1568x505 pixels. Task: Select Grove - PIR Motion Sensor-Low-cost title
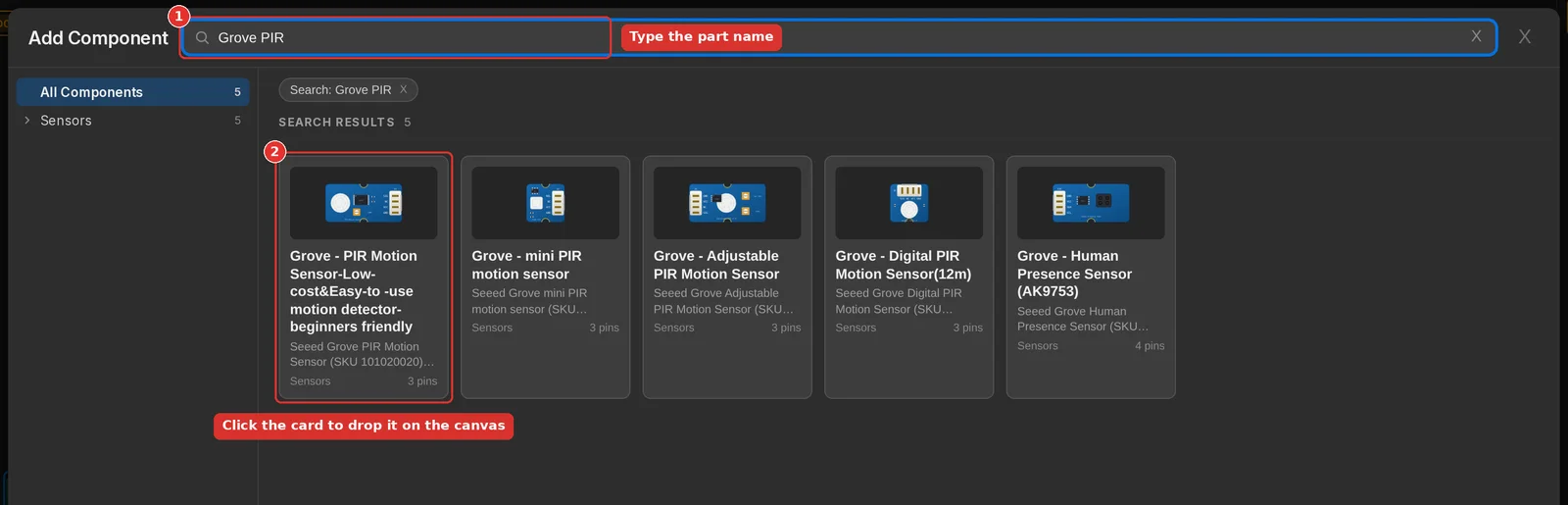354,291
